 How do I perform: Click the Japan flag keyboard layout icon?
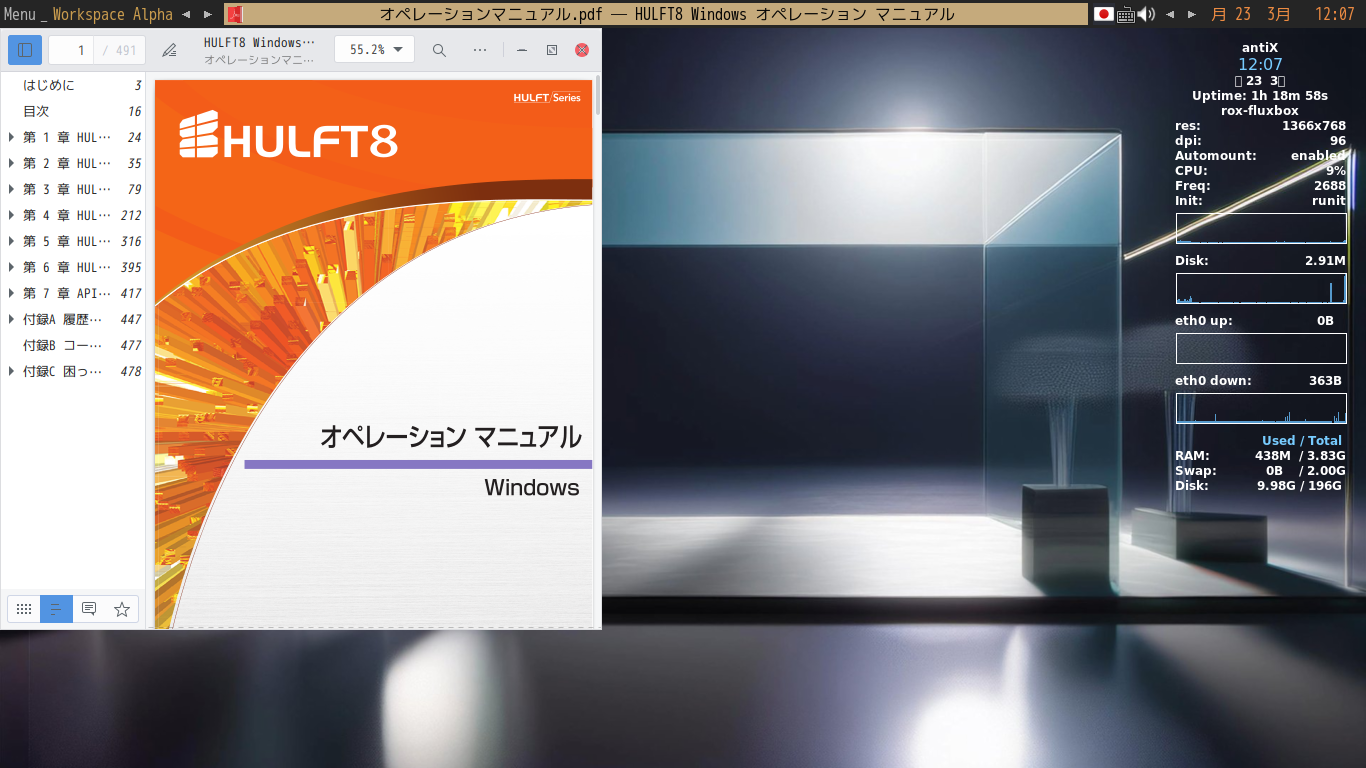pos(1104,14)
